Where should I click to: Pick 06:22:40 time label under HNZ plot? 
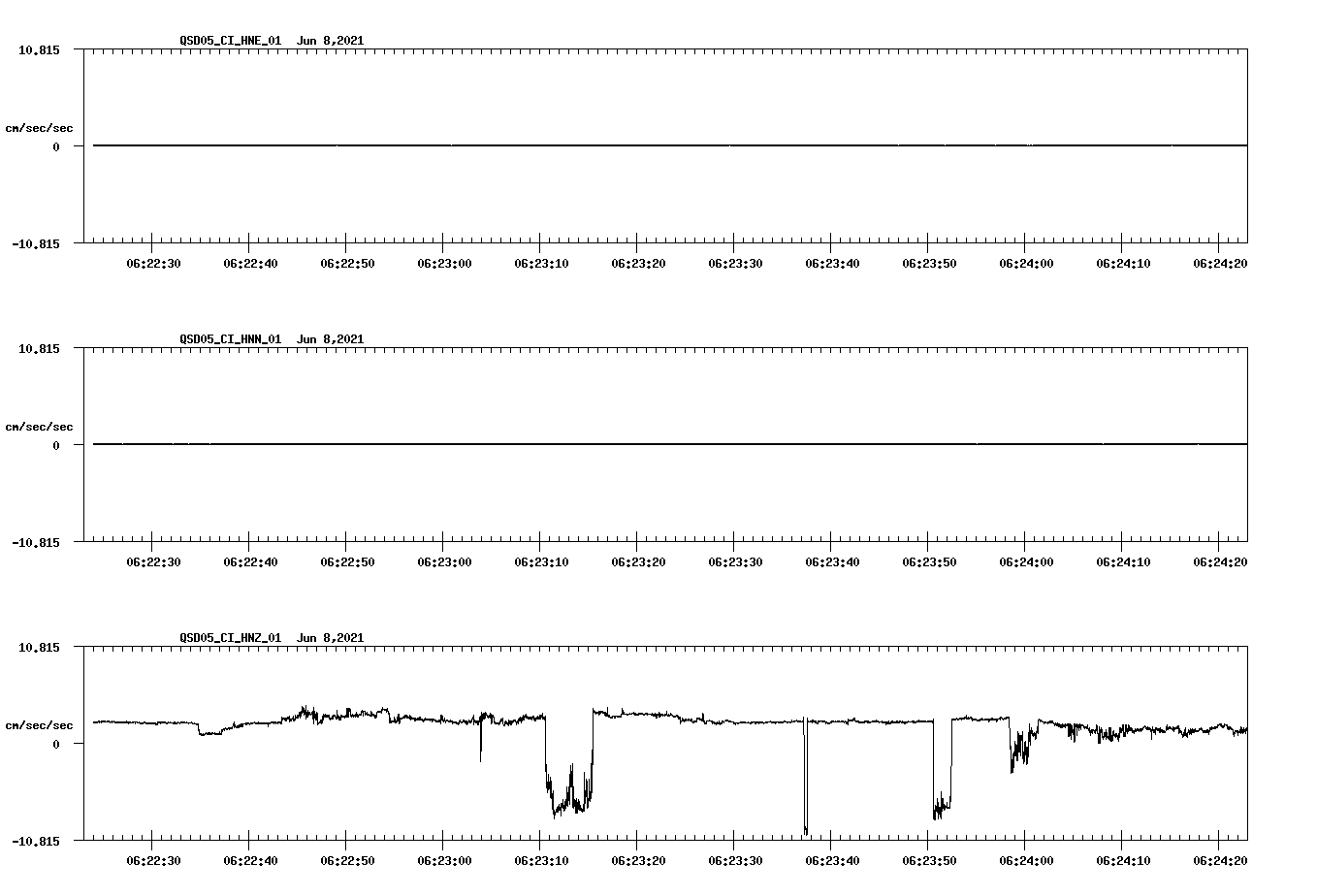click(x=250, y=861)
